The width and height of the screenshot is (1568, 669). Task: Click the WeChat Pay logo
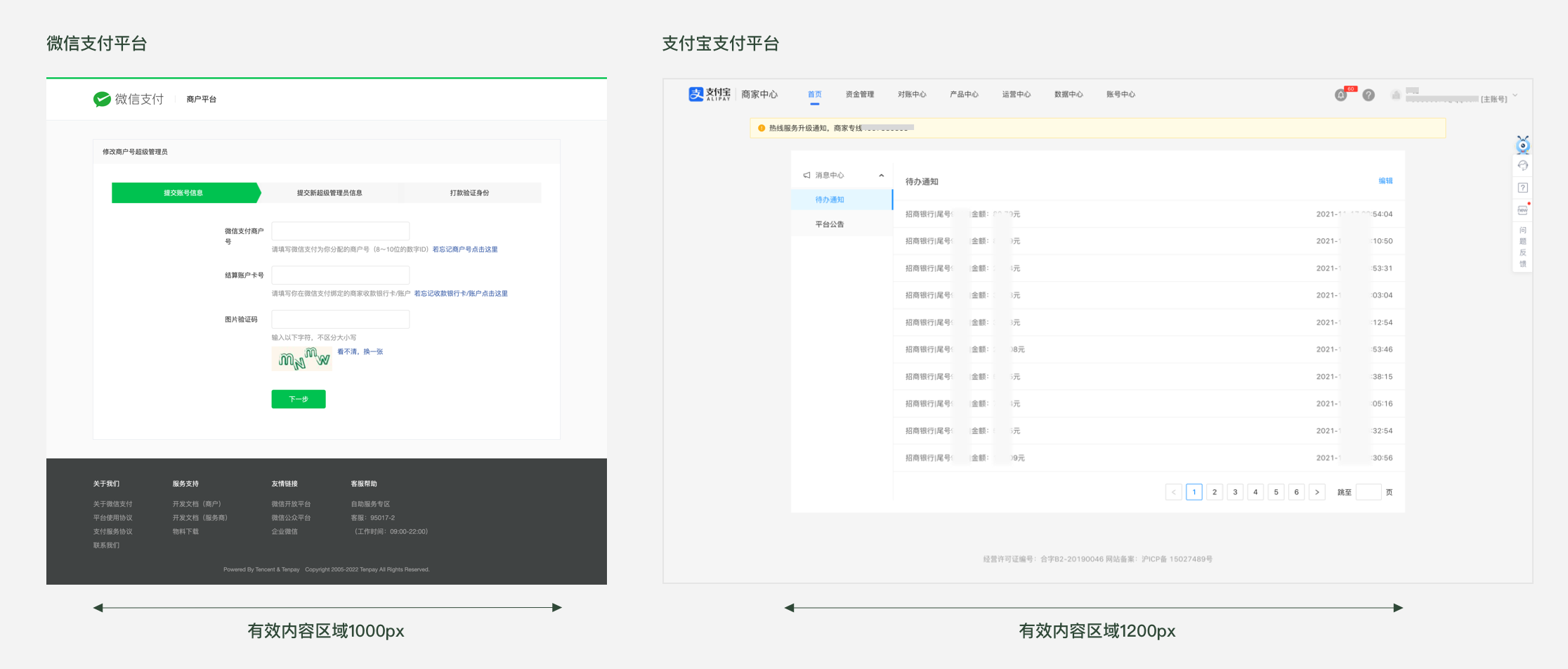pyautogui.click(x=129, y=99)
